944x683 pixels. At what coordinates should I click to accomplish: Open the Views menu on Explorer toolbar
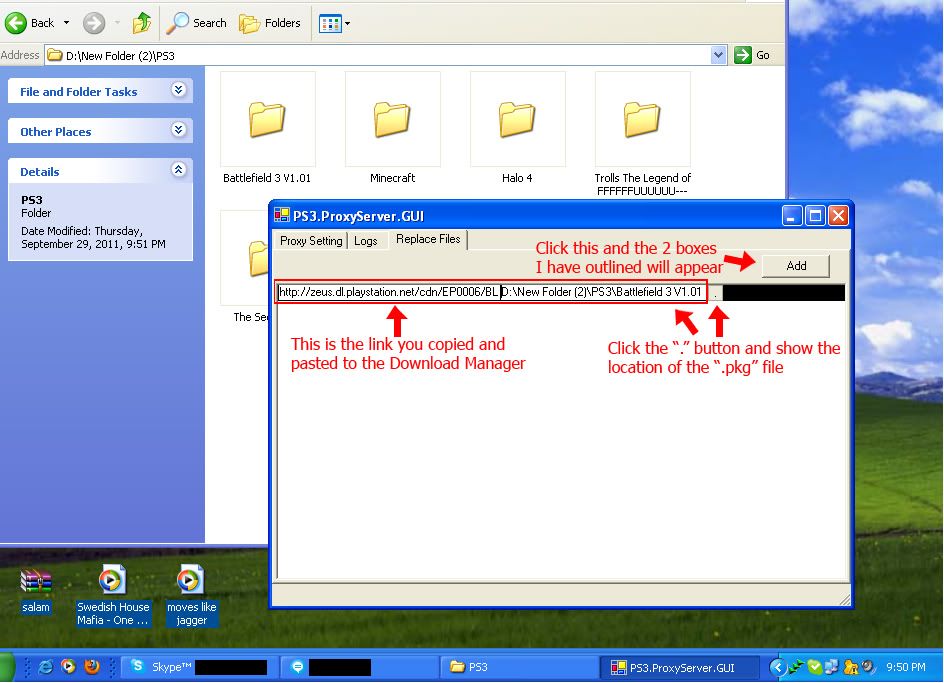pos(334,23)
